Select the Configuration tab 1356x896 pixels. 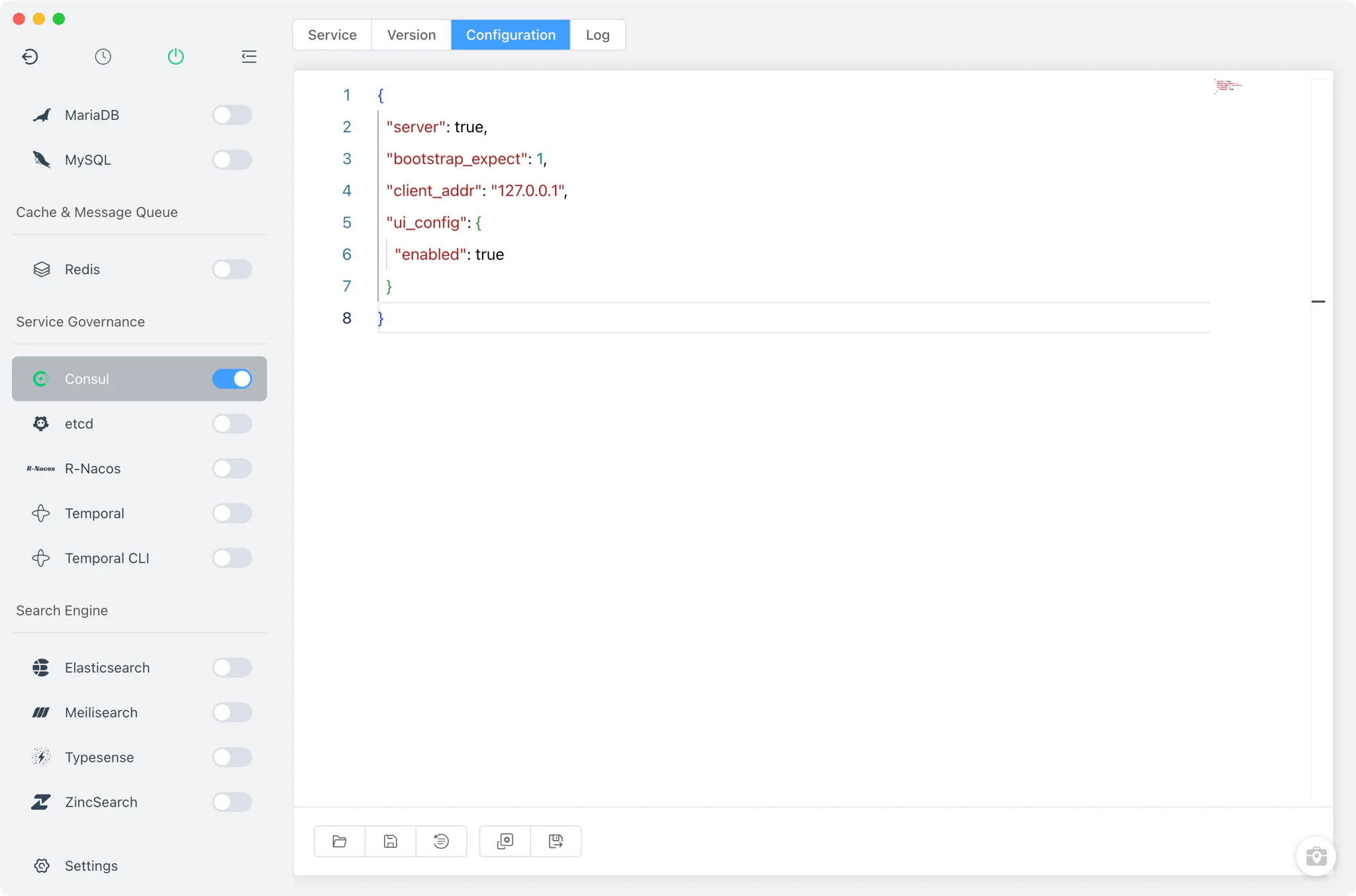point(510,35)
